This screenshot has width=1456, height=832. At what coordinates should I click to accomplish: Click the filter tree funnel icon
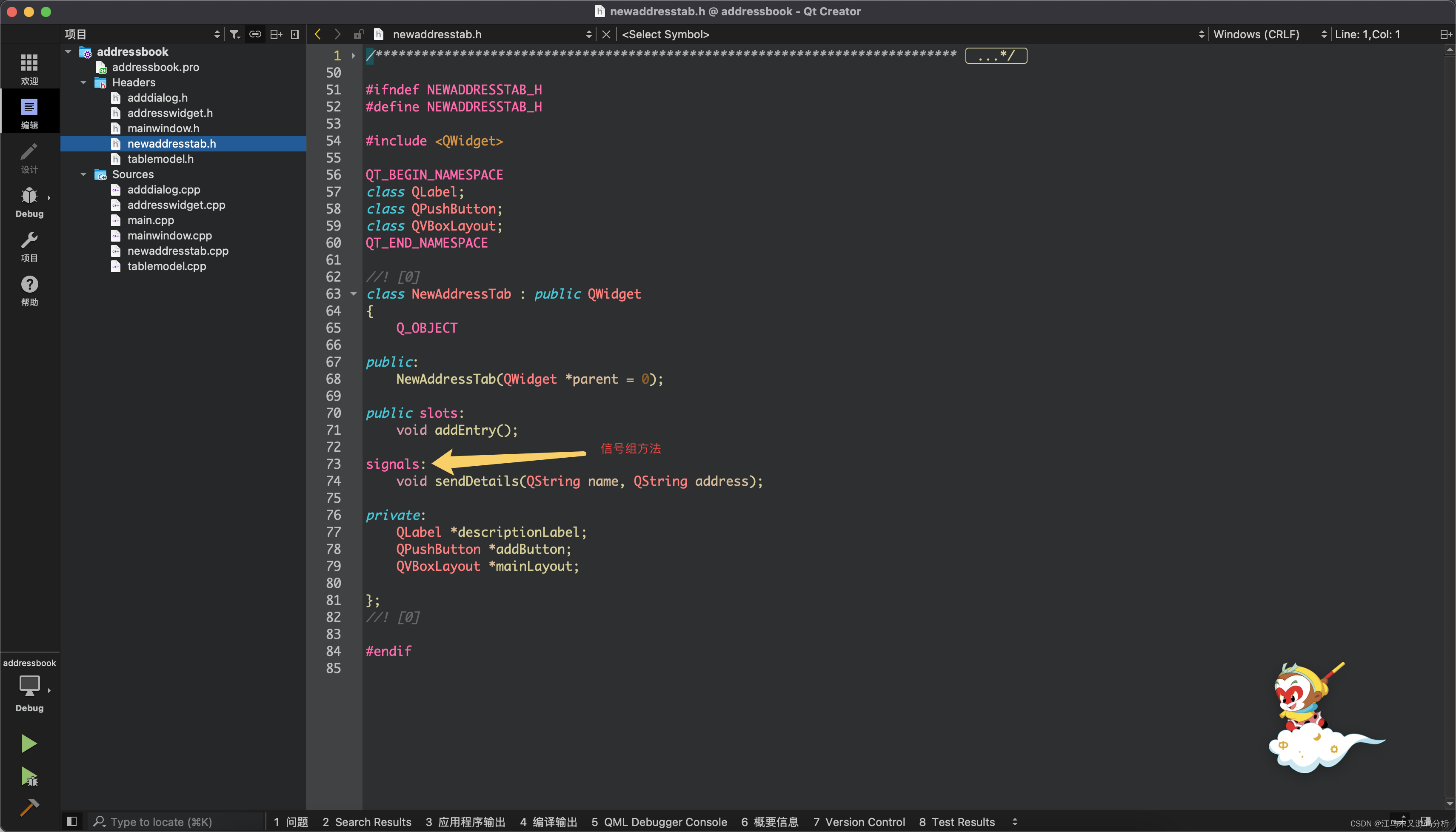[x=235, y=34]
